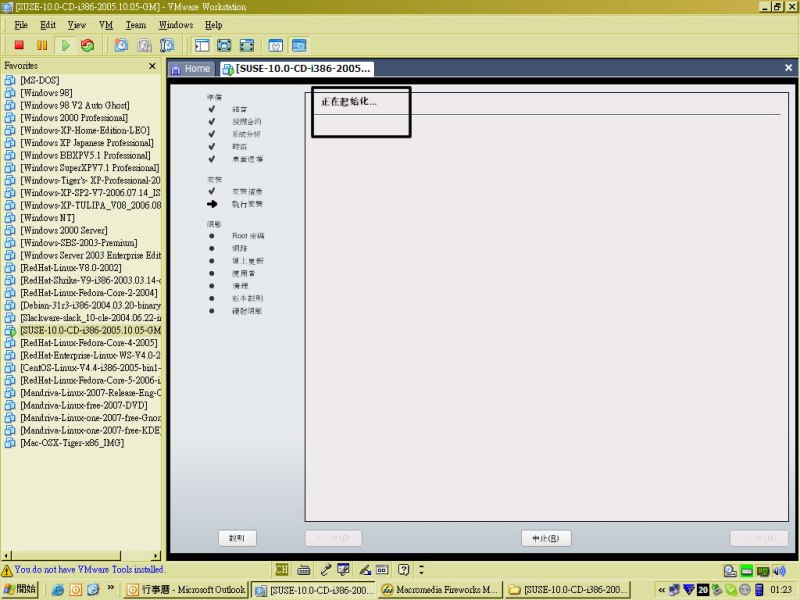Image resolution: width=800 pixels, height=600 pixels.
Task: Select [Windows 2000 Server] favorite
Action: (64, 231)
